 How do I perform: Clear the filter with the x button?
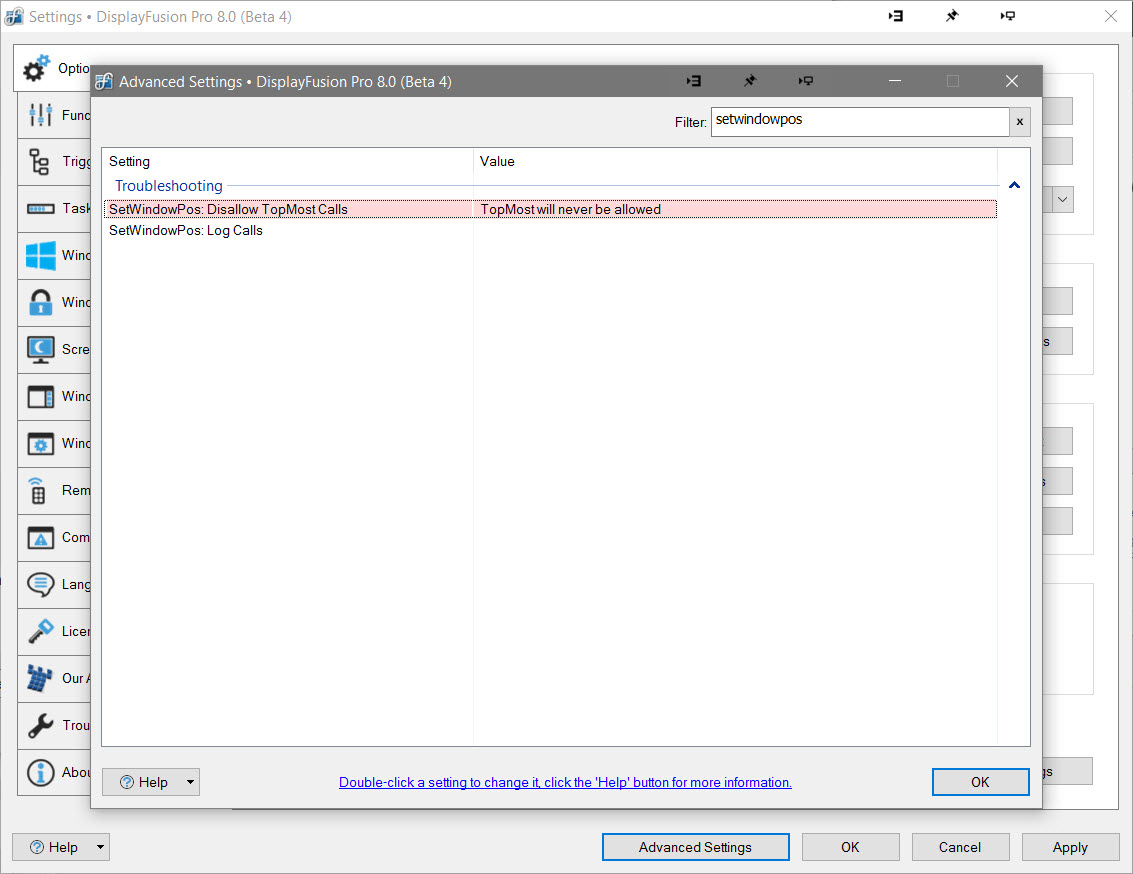pyautogui.click(x=1020, y=122)
